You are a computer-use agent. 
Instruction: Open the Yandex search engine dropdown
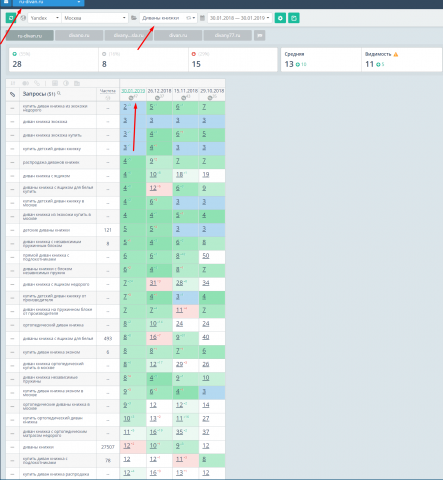(45, 18)
